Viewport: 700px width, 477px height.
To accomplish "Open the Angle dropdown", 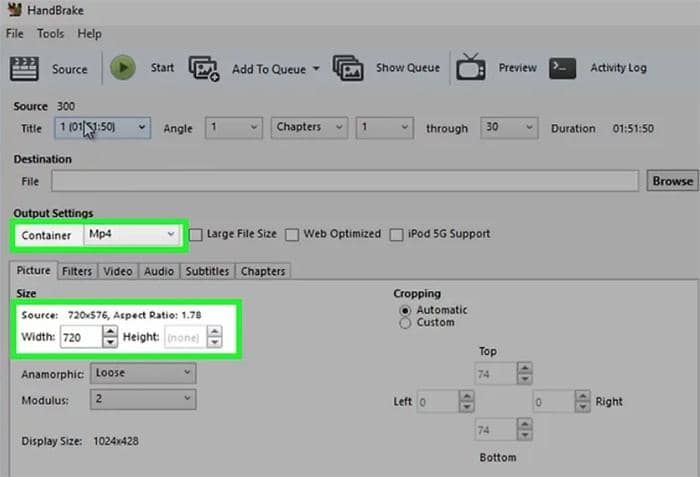I will [233, 128].
